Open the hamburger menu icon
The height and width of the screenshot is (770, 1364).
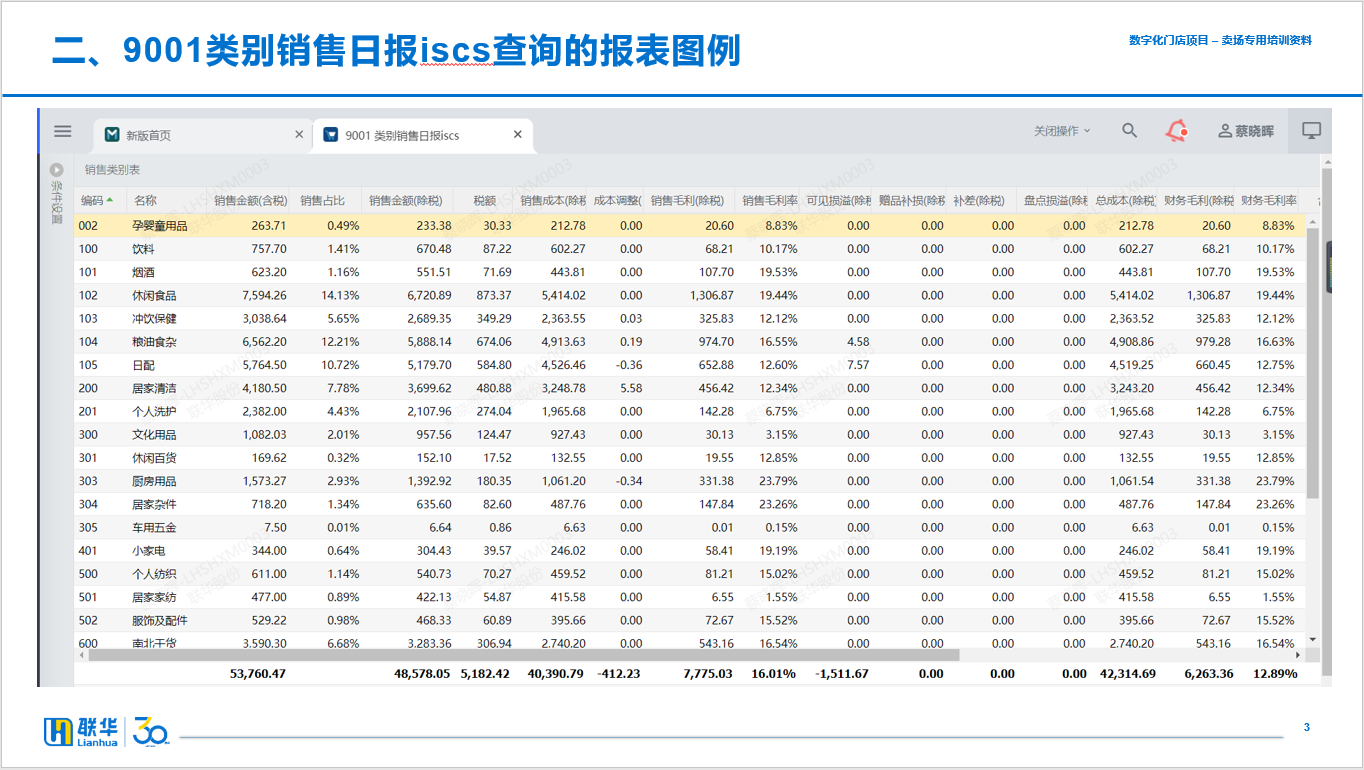point(63,131)
